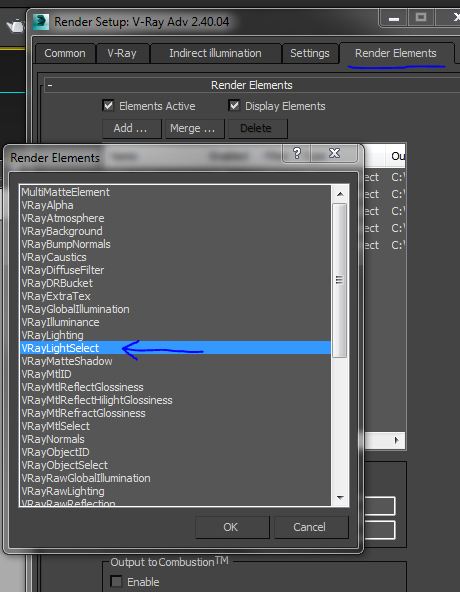This screenshot has height=592, width=460.
Task: Open the V-Ray tab
Action: pos(122,53)
